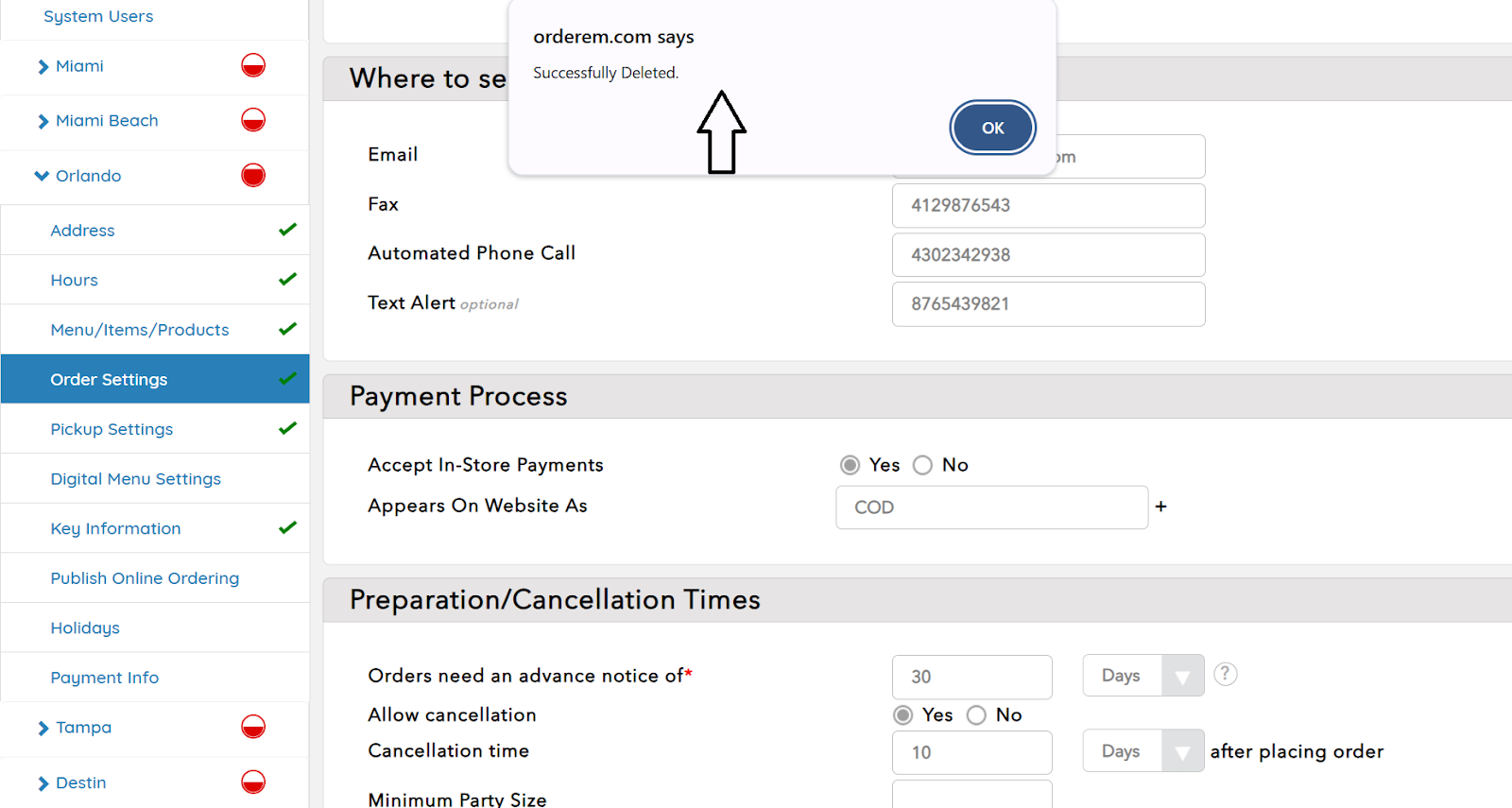1512x808 pixels.
Task: Click Orlando's red status icon
Action: click(x=253, y=175)
